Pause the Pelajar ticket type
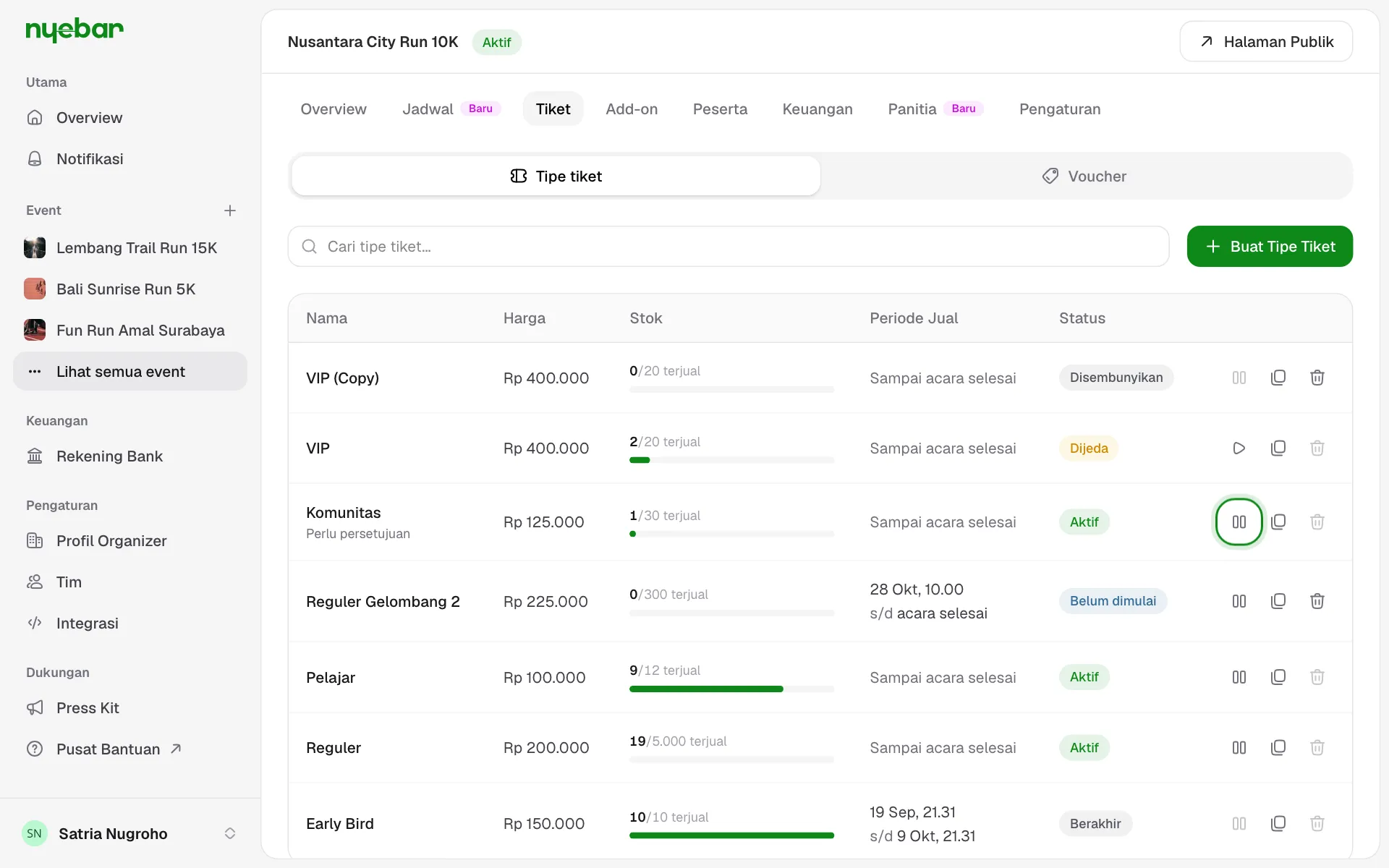The height and width of the screenshot is (868, 1389). click(1239, 677)
